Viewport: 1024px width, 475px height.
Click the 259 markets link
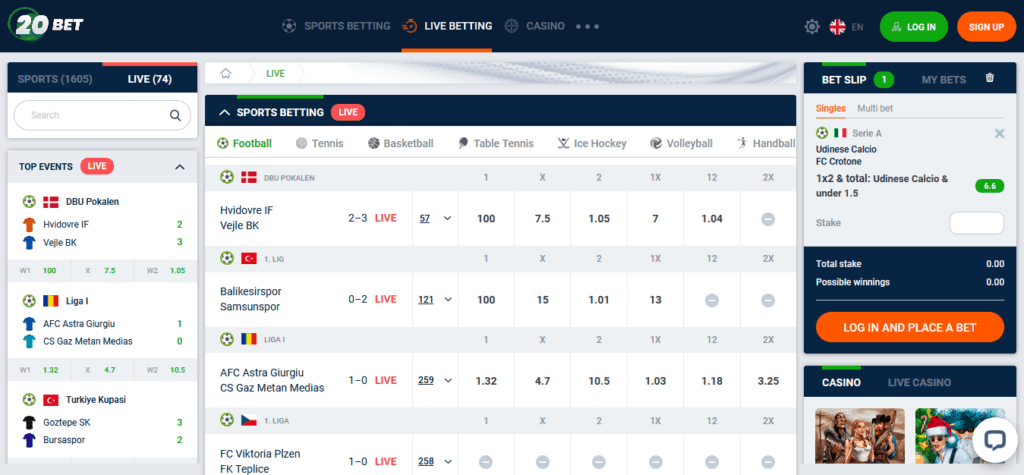click(x=426, y=380)
